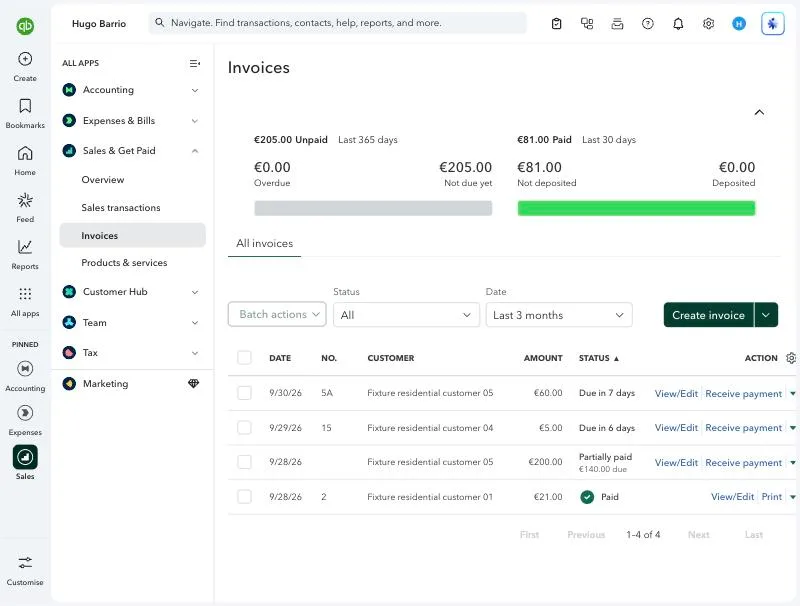Image resolution: width=800 pixels, height=606 pixels.
Task: Check the invoice 15 row checkbox
Action: (244, 427)
